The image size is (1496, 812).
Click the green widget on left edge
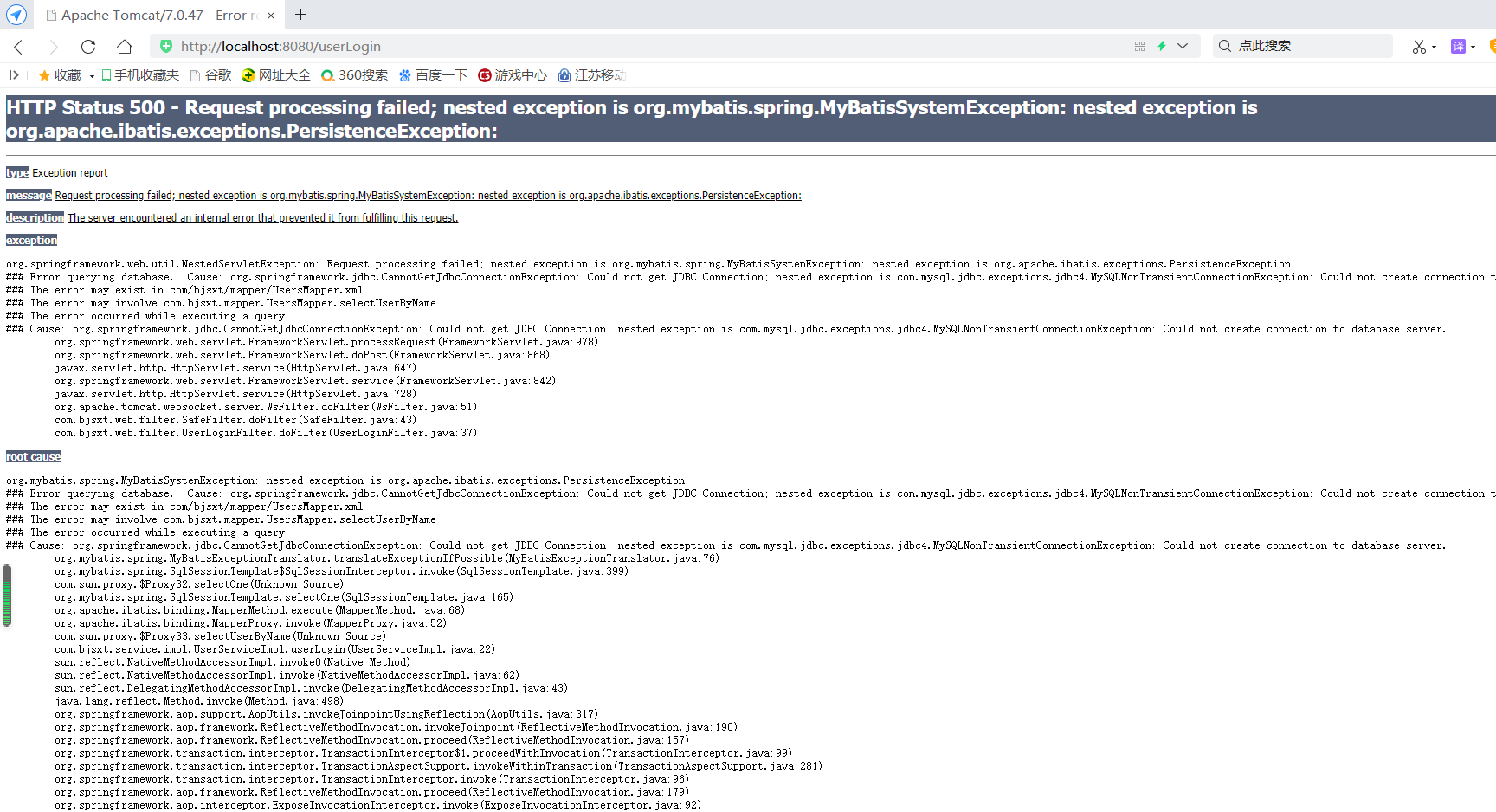(7, 596)
